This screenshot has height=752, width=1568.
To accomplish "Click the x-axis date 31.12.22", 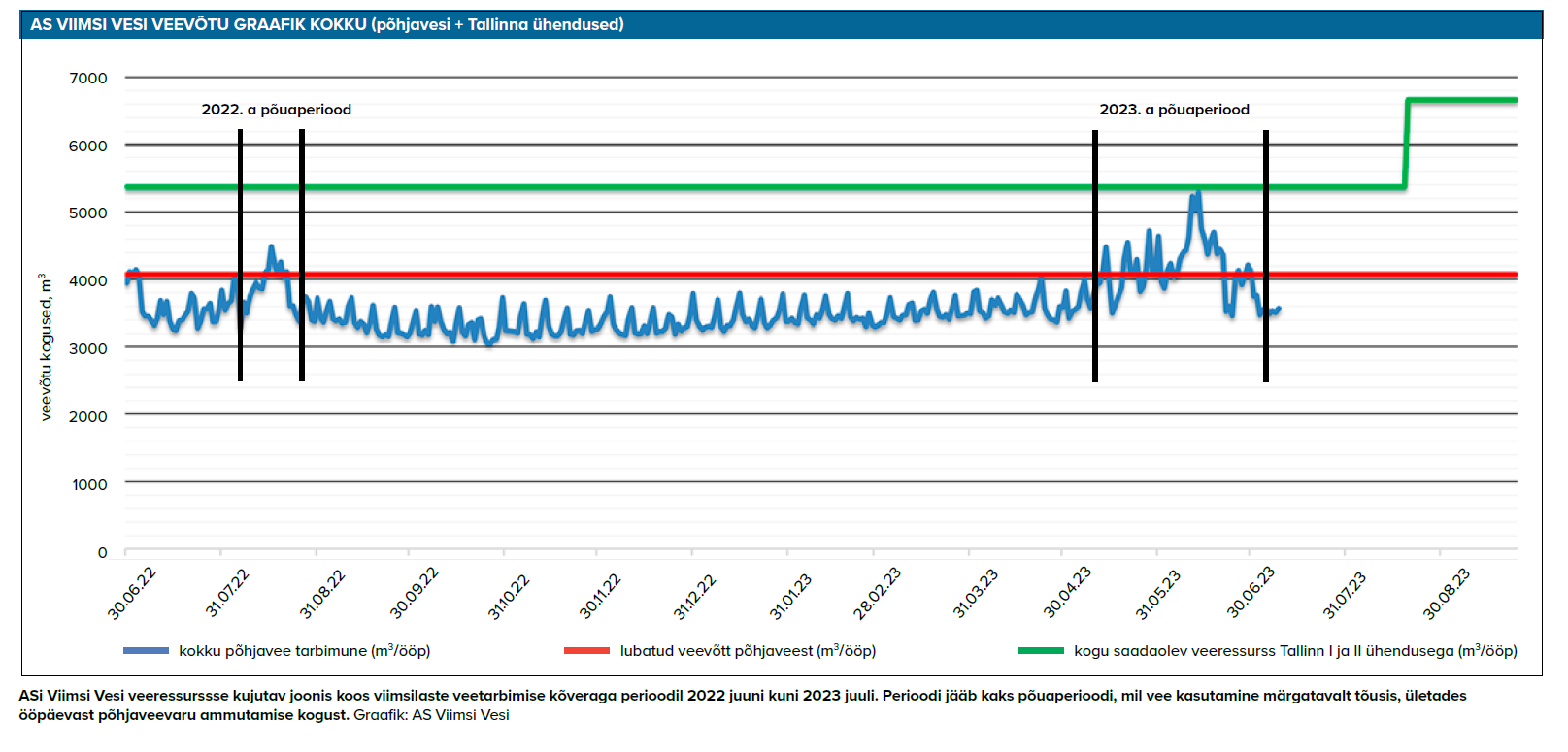I will click(695, 596).
